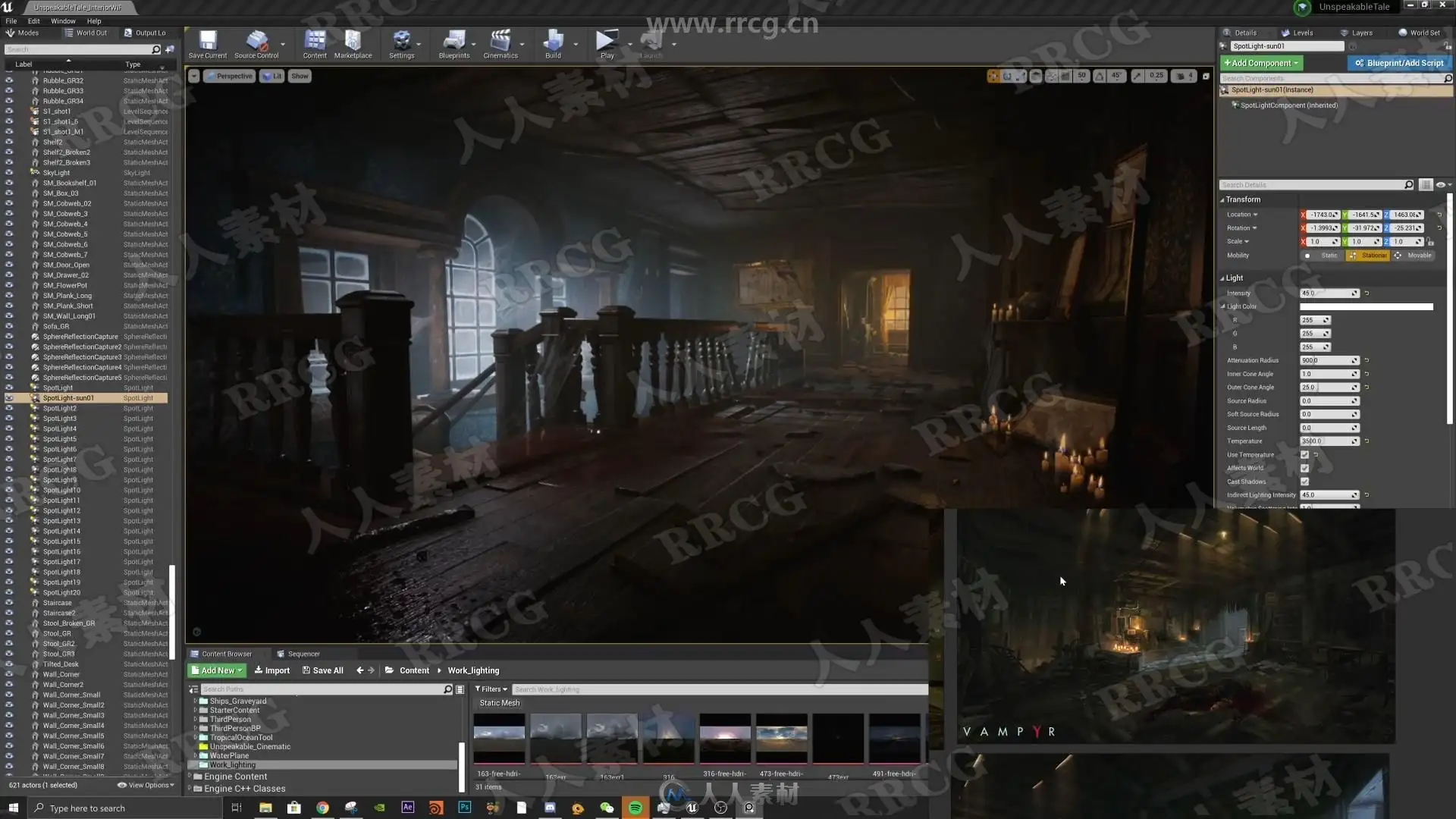This screenshot has width=1456, height=819.
Task: Click the Settings gear toolbar icon
Action: coord(401,42)
